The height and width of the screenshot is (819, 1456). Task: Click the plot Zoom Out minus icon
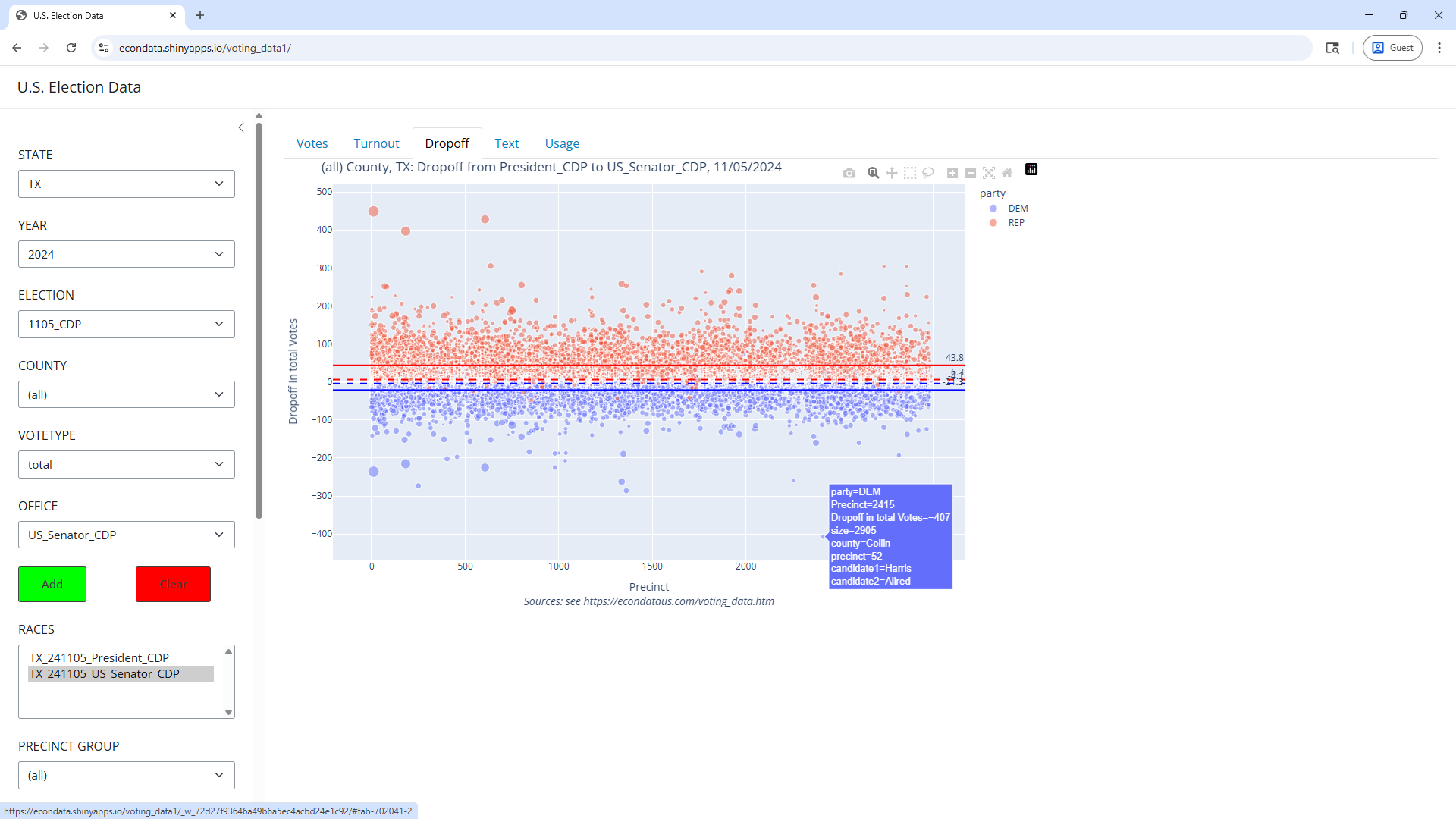971,173
